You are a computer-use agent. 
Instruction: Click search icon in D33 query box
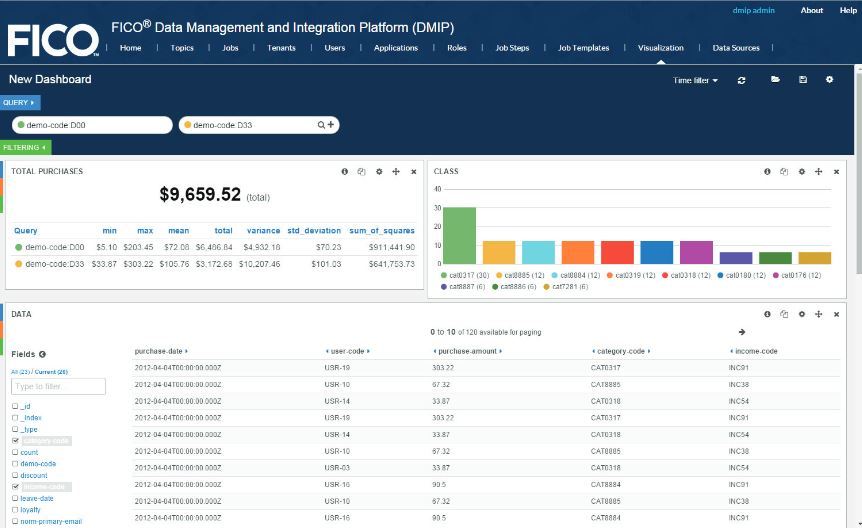point(322,125)
